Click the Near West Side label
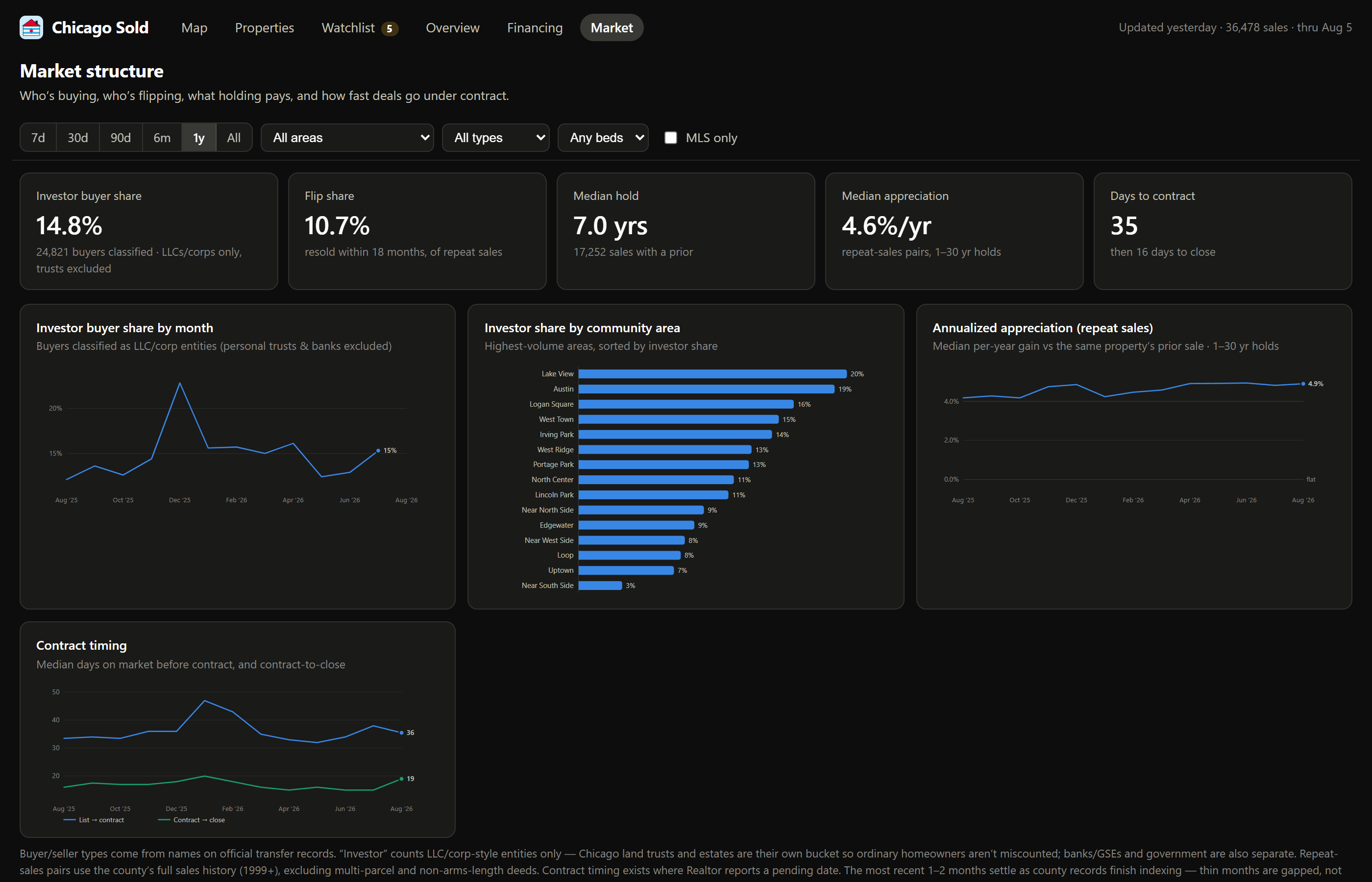This screenshot has width=1372, height=882. click(x=549, y=540)
